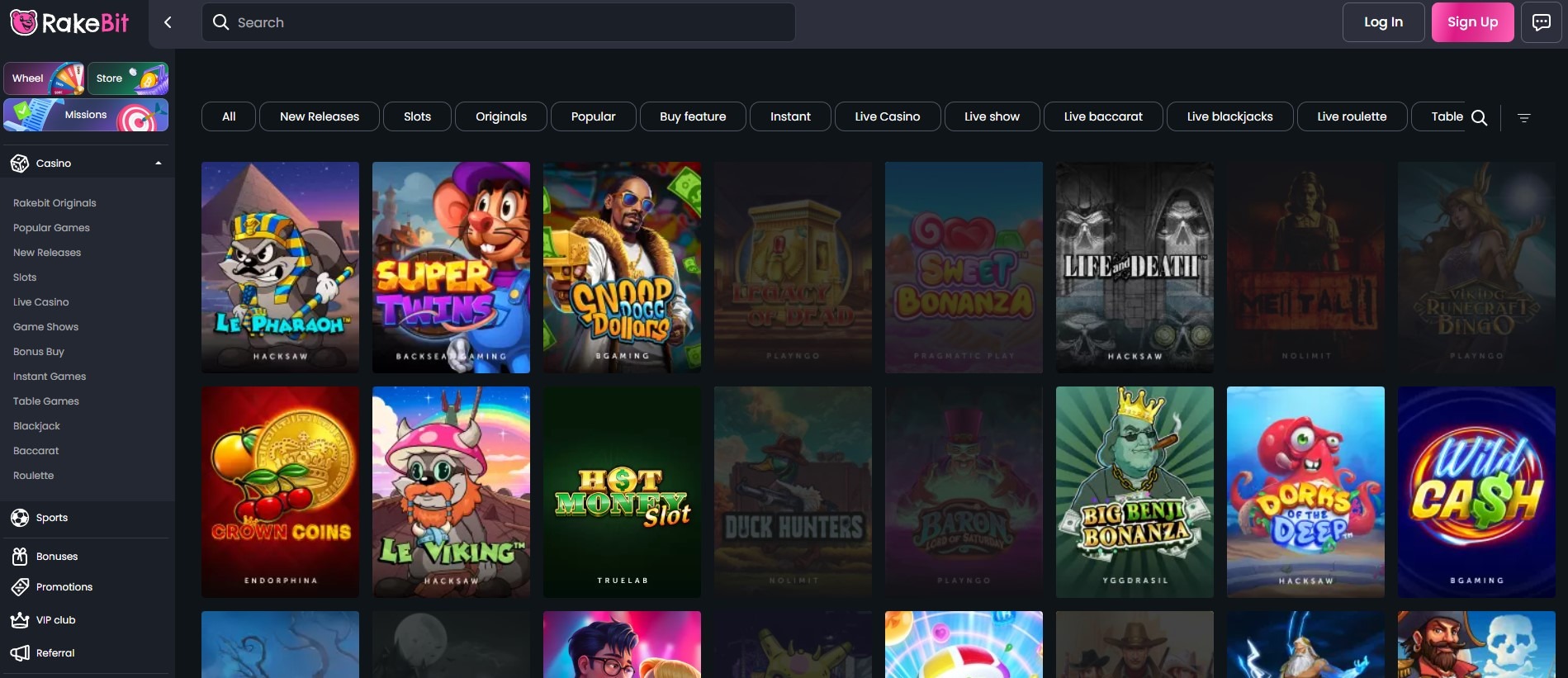1568x678 pixels.
Task: Open the Hot Money Slot thumbnail
Action: tap(622, 492)
